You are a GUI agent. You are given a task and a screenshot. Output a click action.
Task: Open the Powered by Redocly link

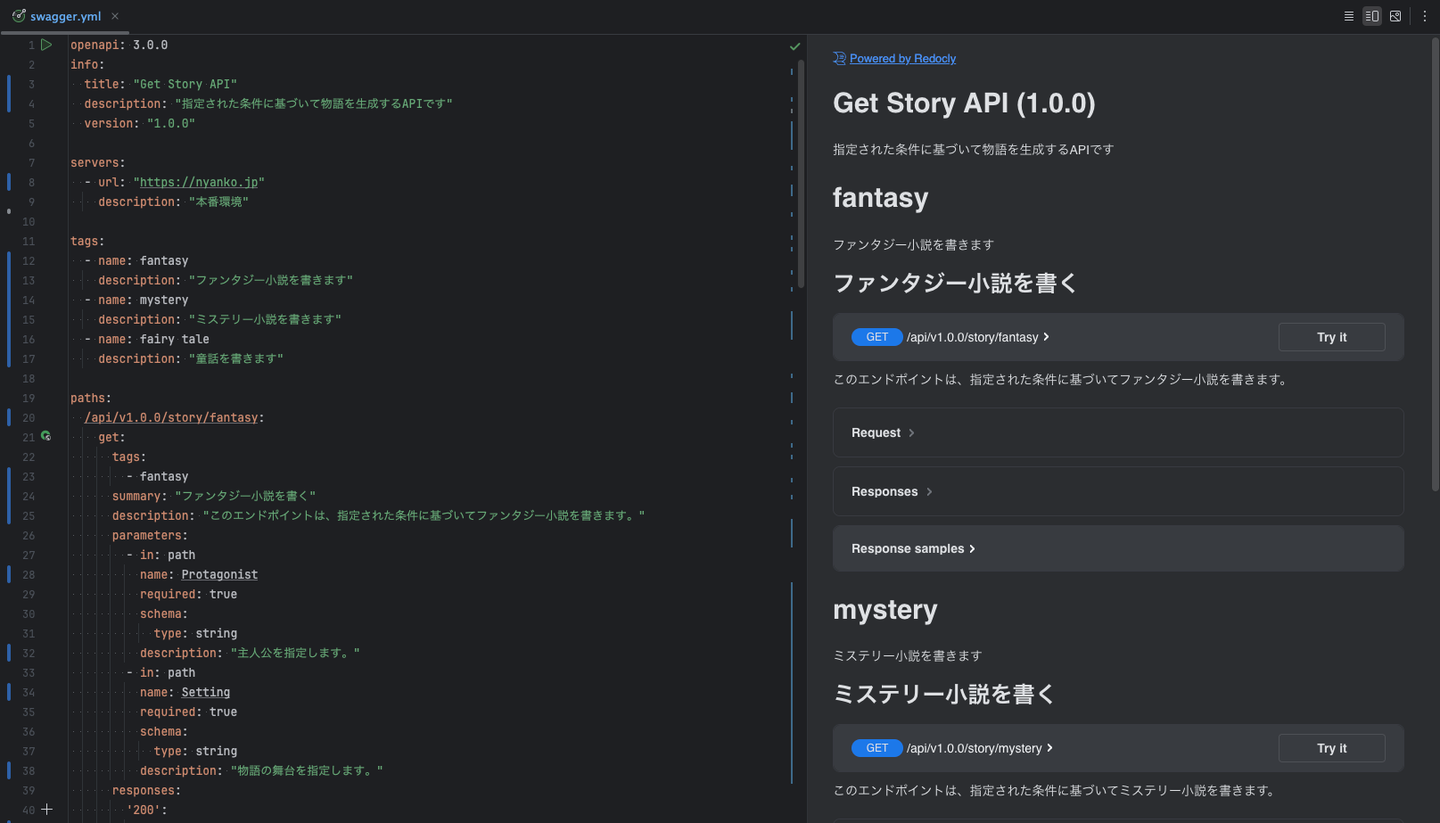(902, 59)
